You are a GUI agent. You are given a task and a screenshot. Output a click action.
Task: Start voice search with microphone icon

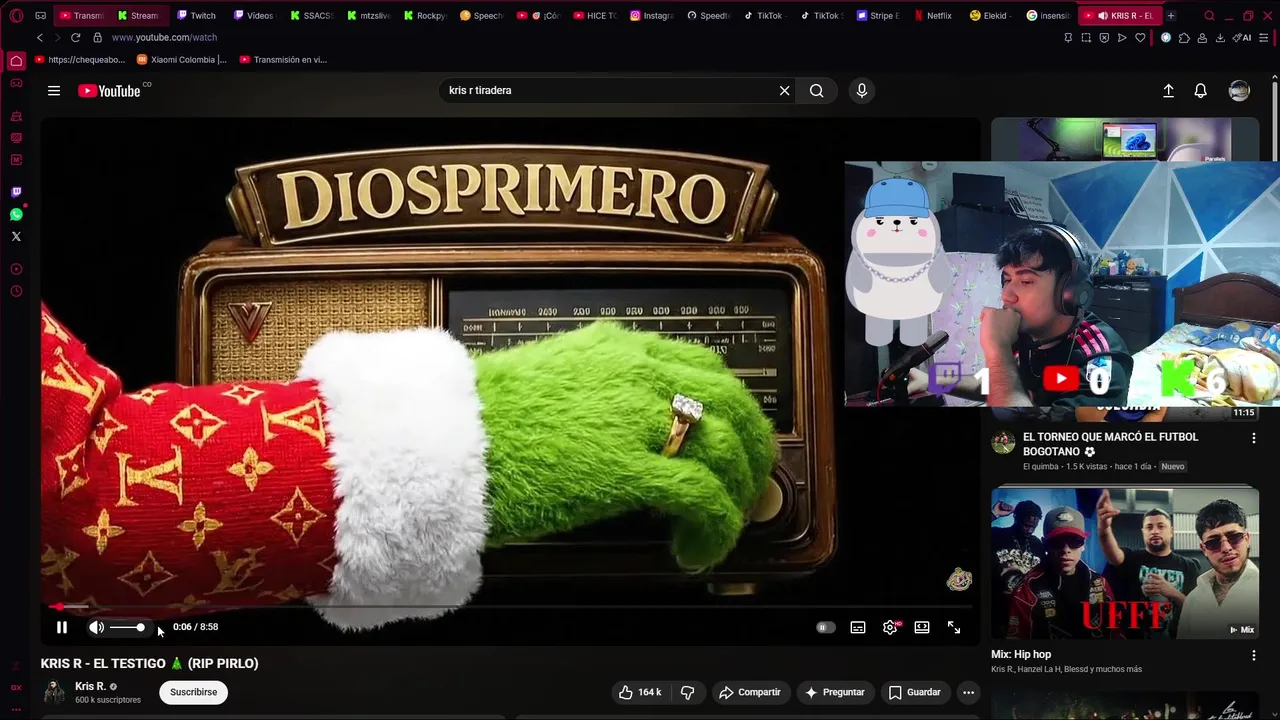tap(862, 90)
